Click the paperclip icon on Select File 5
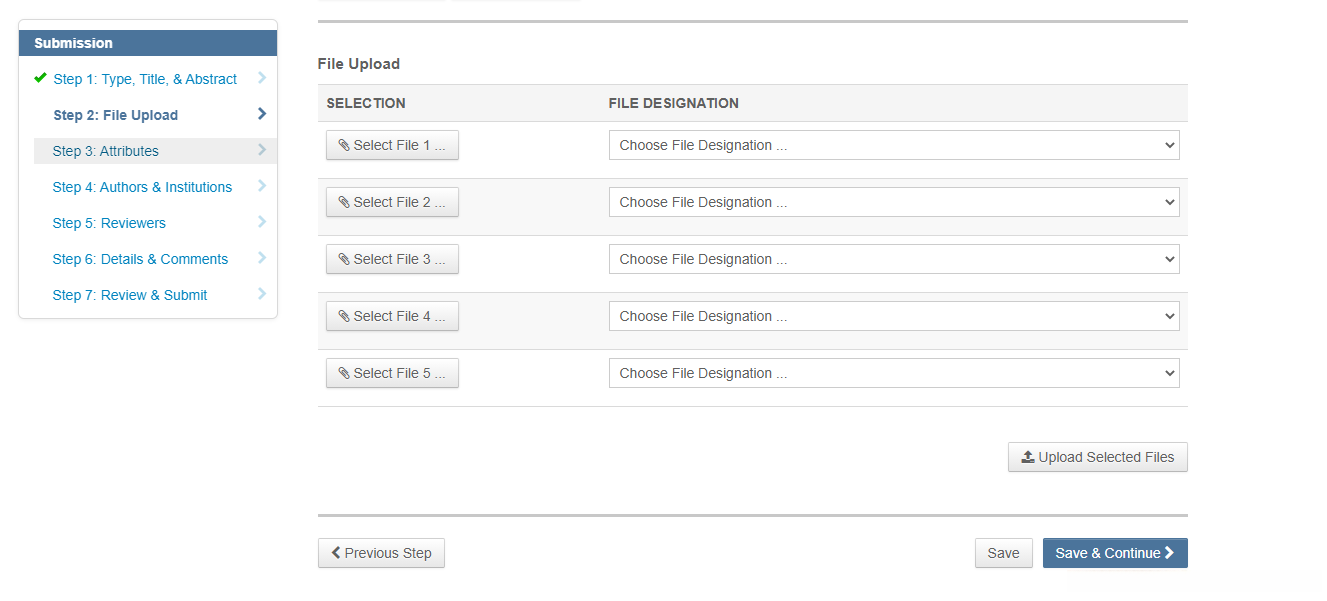This screenshot has width=1327, height=601. (344, 374)
